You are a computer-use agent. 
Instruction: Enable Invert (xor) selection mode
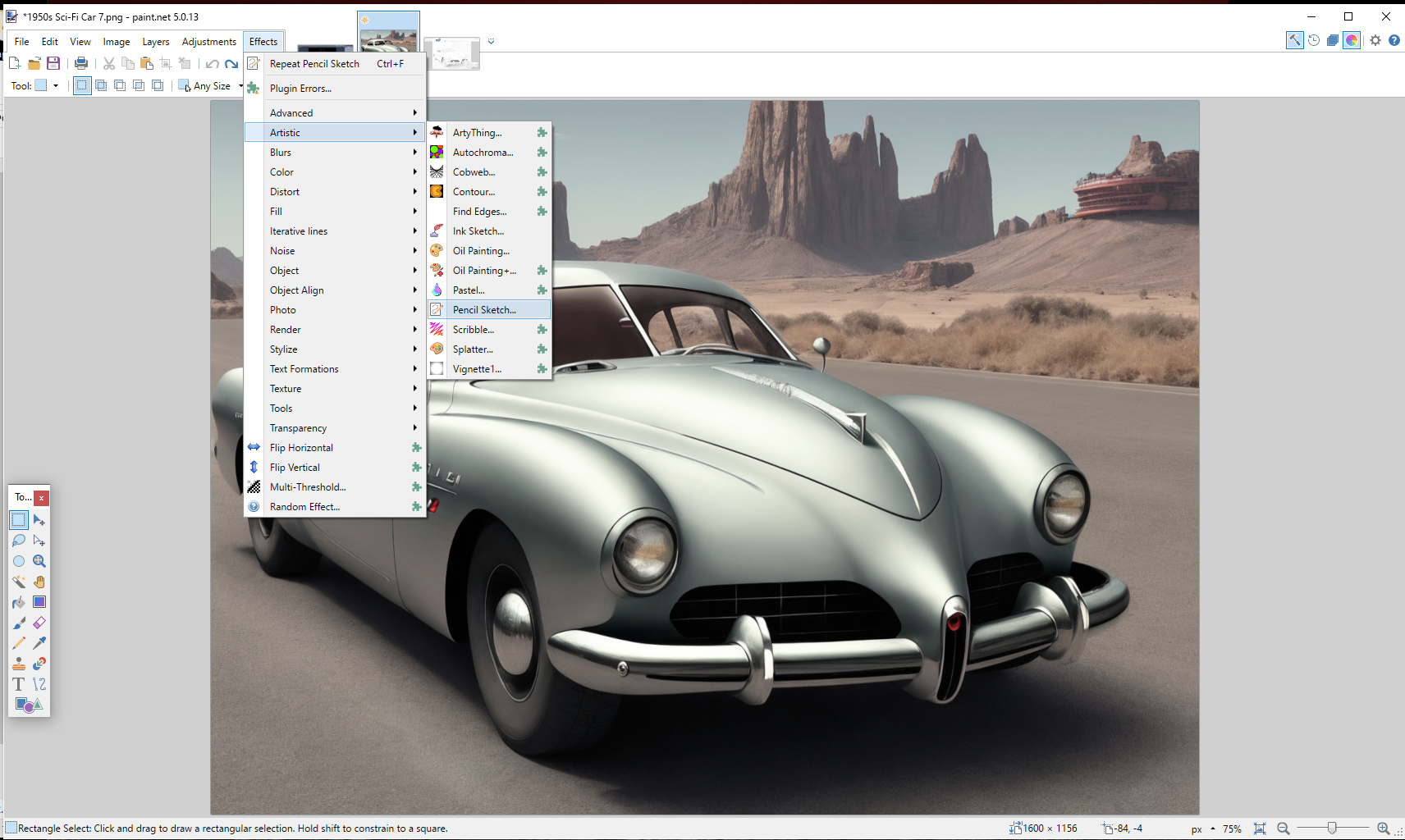click(x=158, y=85)
